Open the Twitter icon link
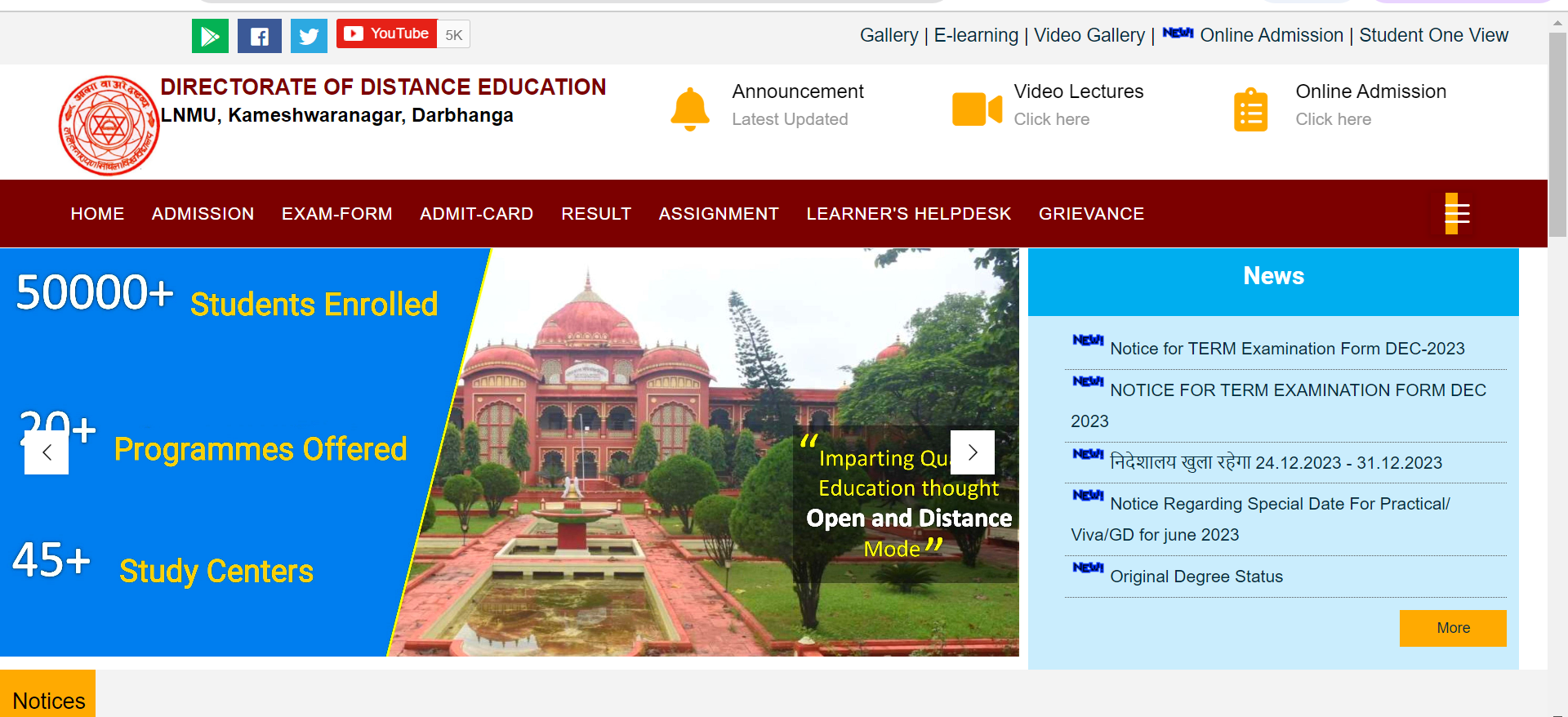Screen dimensions: 1568x717 tap(309, 36)
